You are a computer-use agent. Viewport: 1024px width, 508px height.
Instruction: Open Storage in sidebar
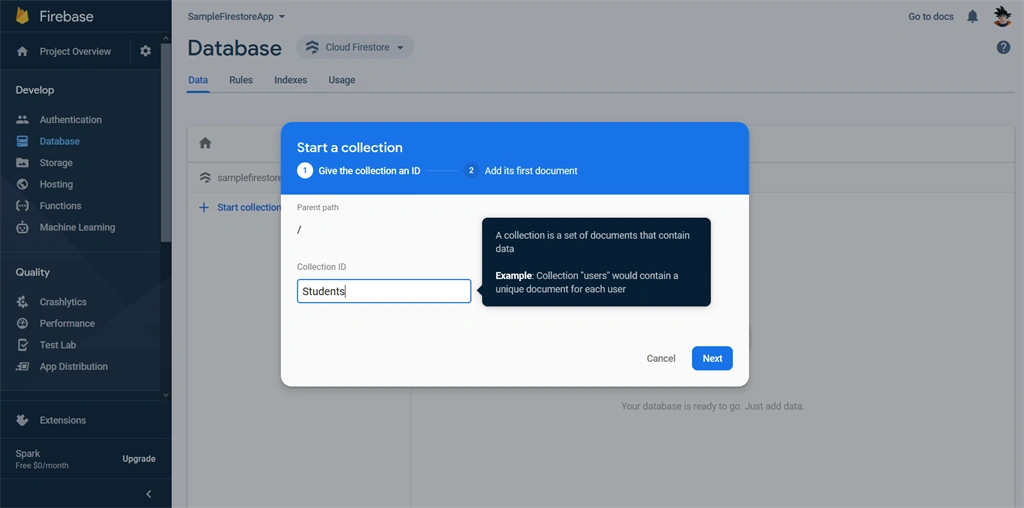56,163
